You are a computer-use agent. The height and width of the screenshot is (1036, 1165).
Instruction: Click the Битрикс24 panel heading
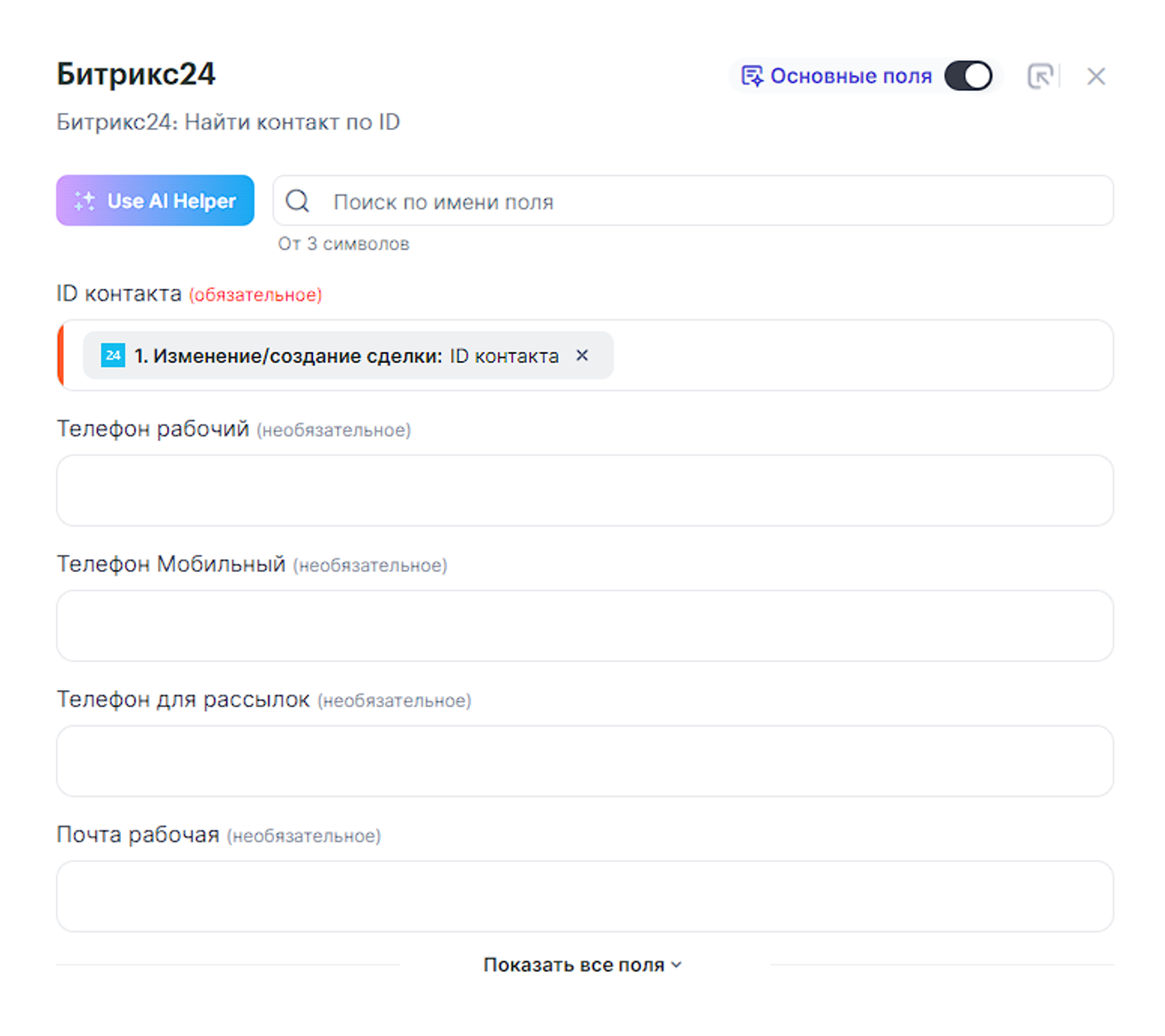click(x=136, y=74)
